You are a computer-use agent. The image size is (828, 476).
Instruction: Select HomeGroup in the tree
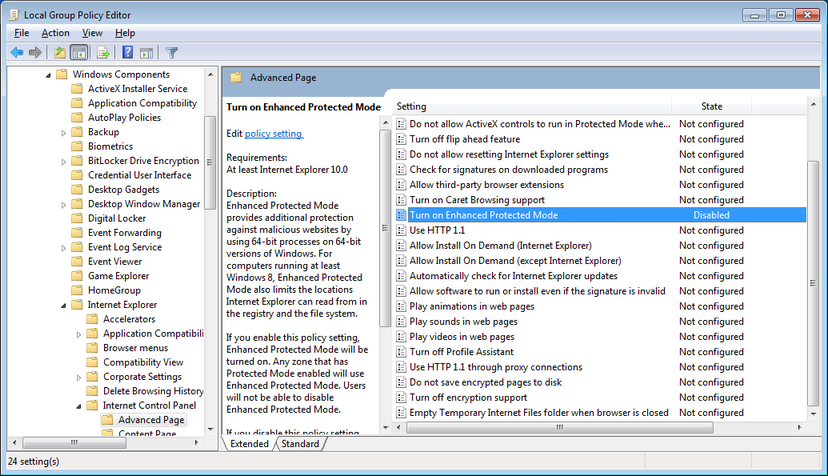tap(114, 290)
